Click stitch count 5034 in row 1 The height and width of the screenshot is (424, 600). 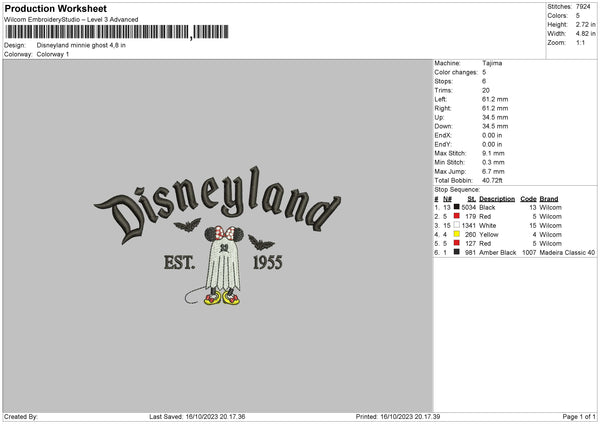468,207
